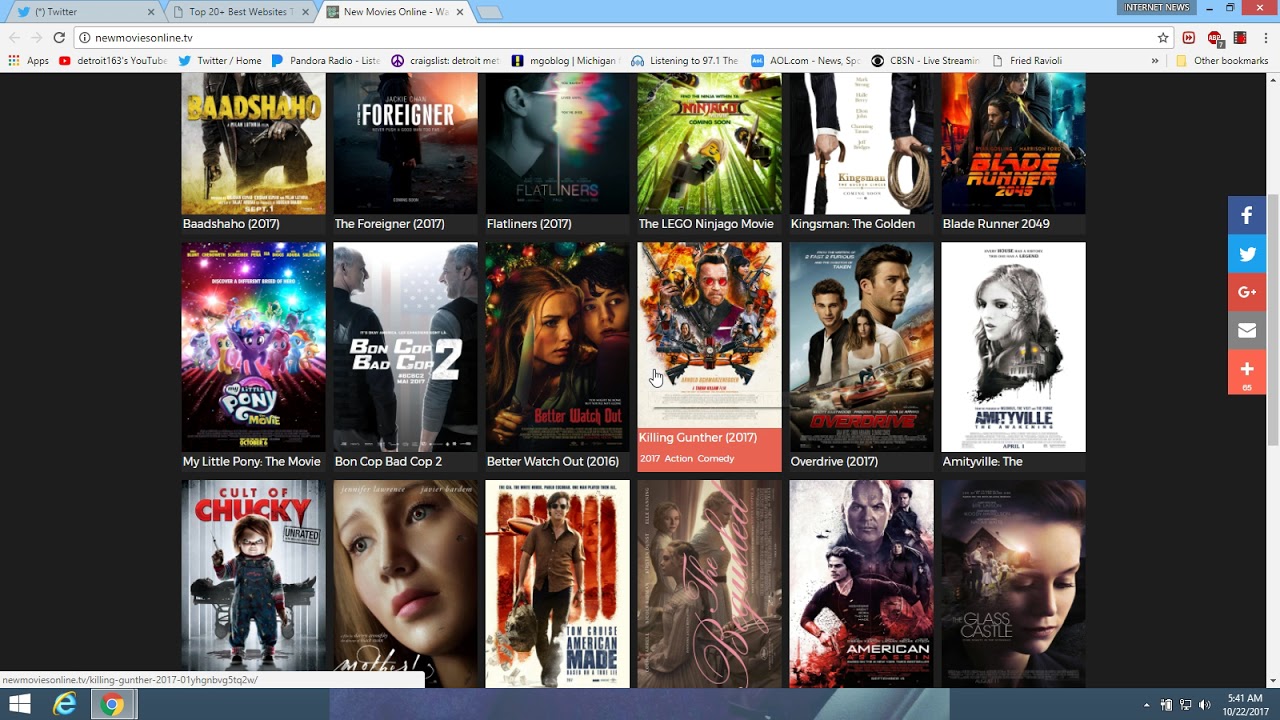Image resolution: width=1280 pixels, height=720 pixels.
Task: Go back in browser history
Action: tap(14, 38)
